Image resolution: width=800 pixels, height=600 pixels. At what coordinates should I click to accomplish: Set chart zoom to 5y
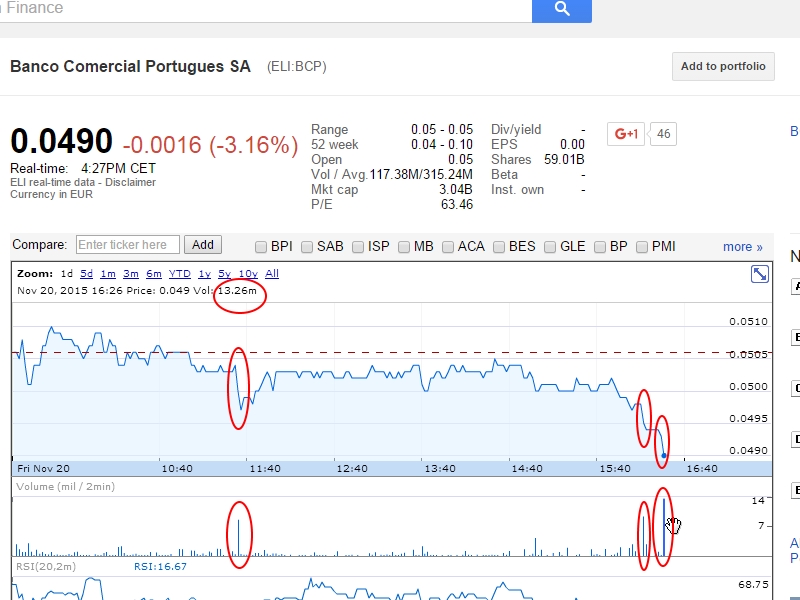(x=224, y=274)
